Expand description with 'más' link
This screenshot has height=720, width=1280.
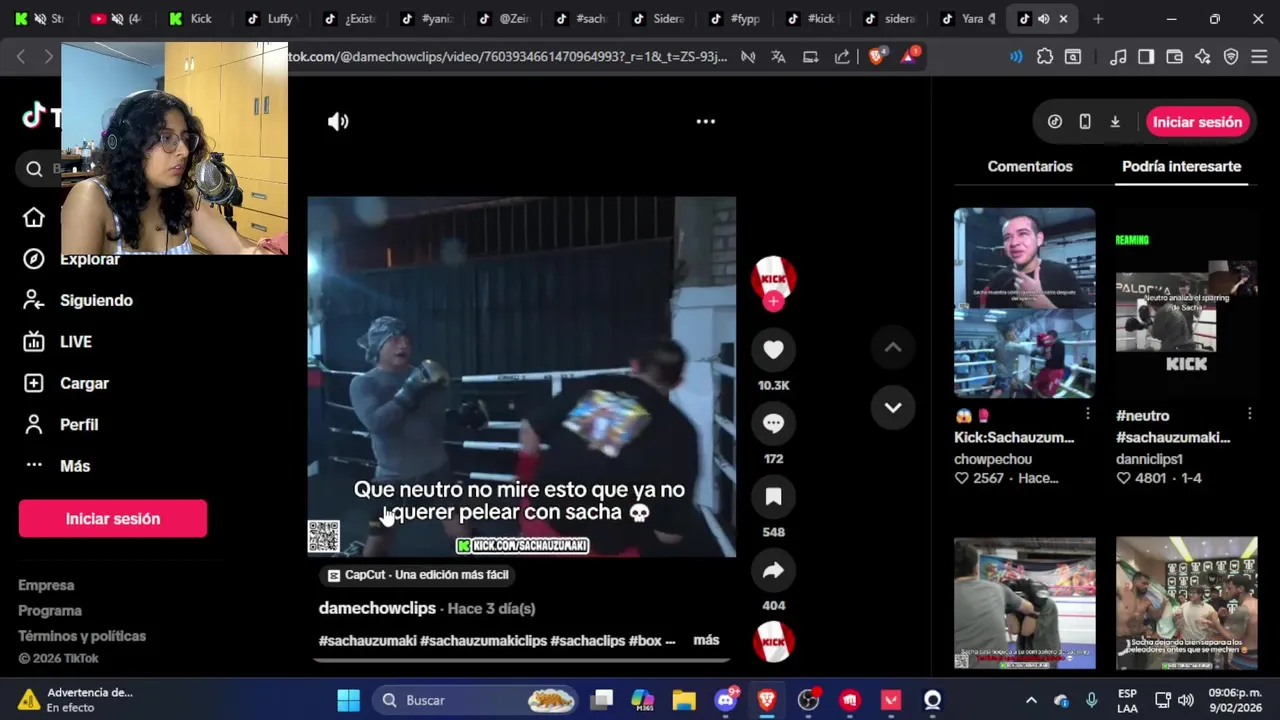pos(706,640)
